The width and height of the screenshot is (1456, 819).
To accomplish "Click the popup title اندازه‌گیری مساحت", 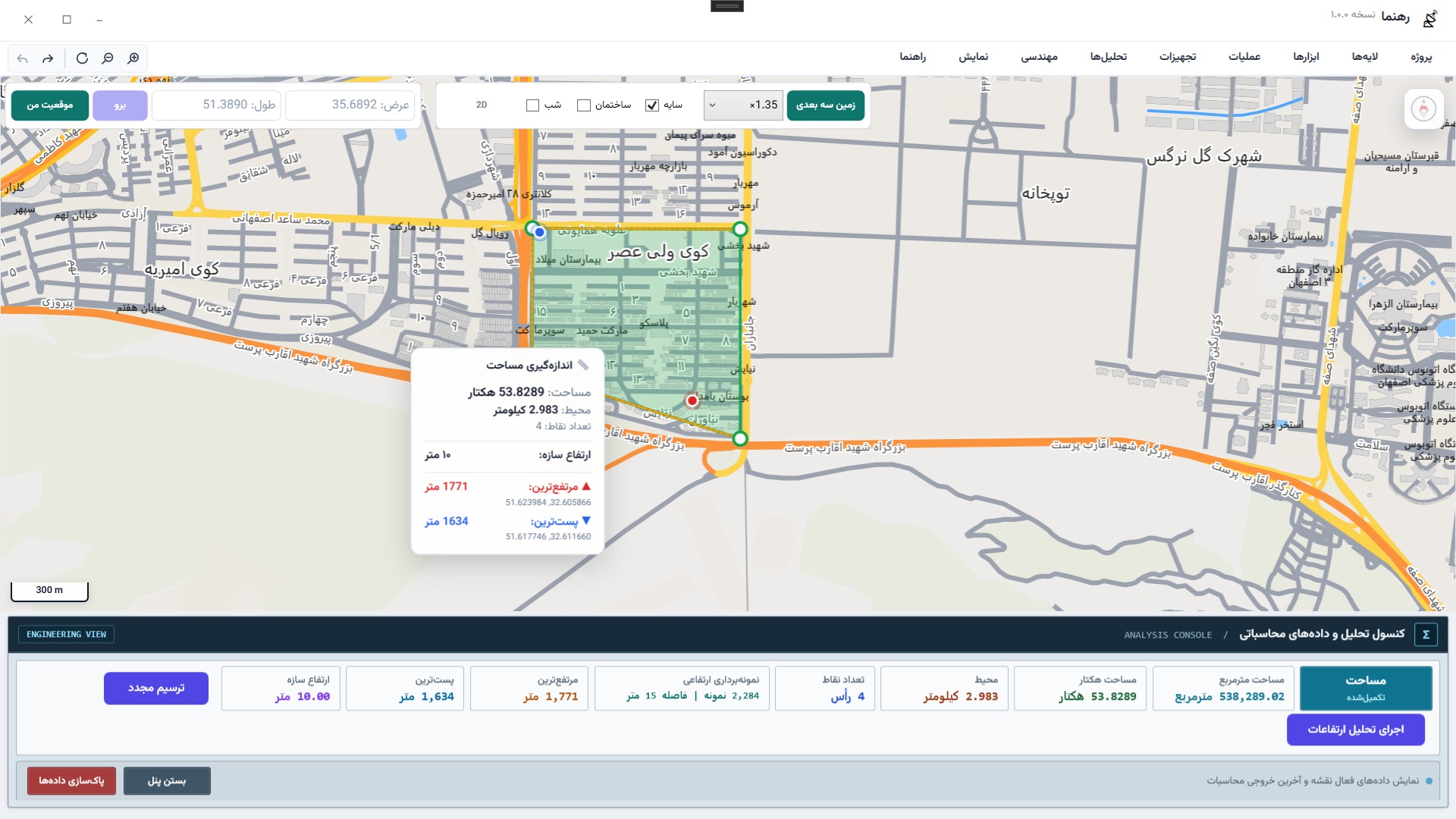I will [529, 366].
